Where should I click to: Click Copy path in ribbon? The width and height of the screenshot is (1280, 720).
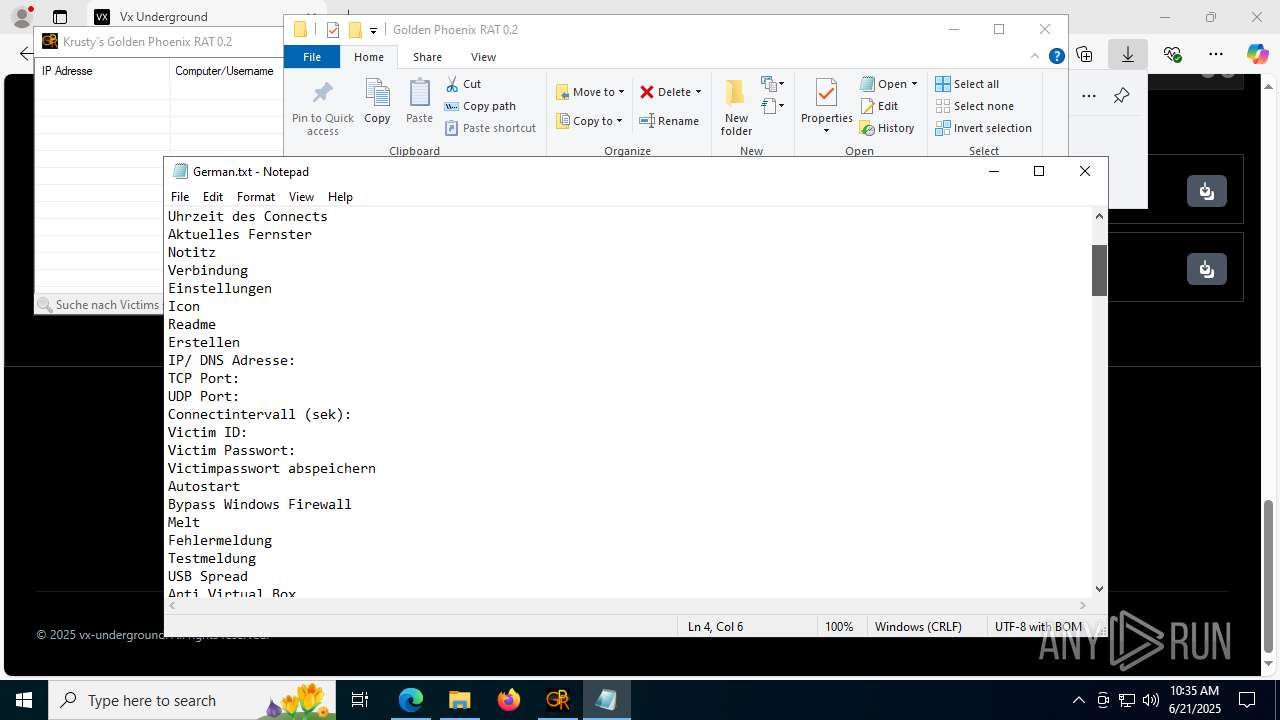click(x=480, y=106)
